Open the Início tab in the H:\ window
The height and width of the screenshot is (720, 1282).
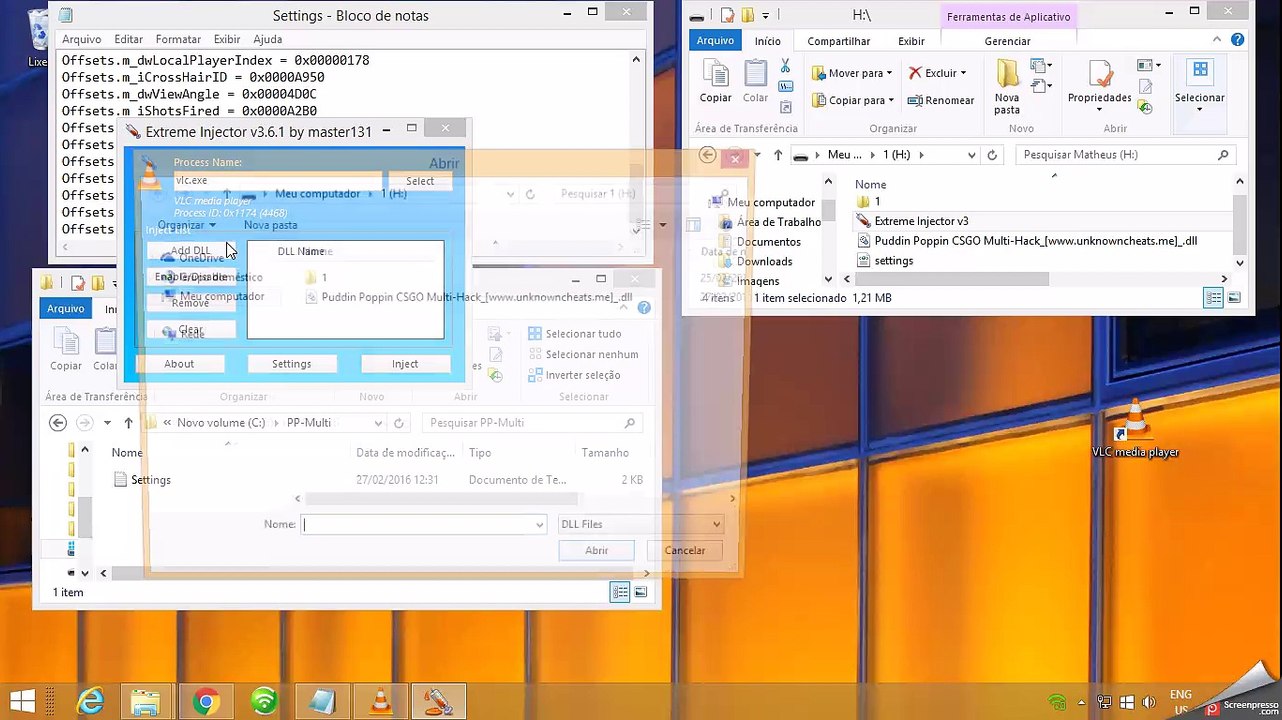pos(768,41)
